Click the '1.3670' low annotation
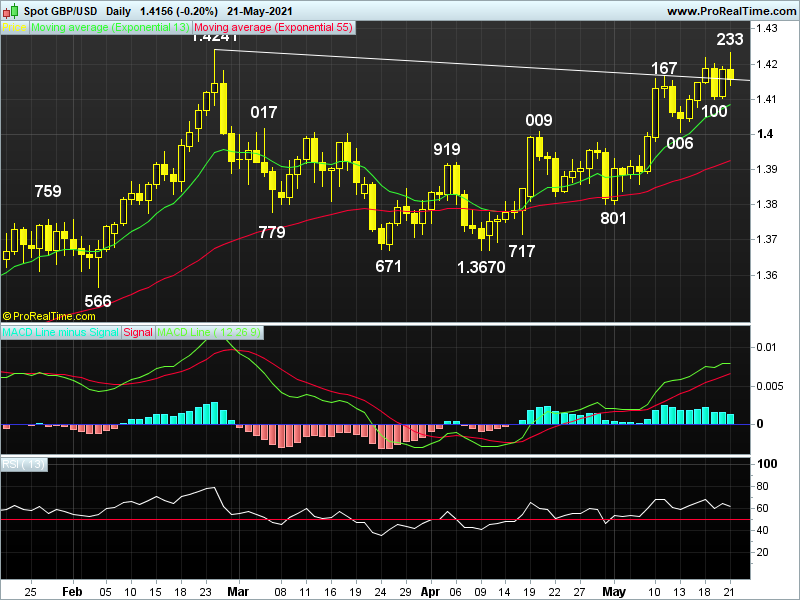The image size is (800, 600). click(481, 267)
